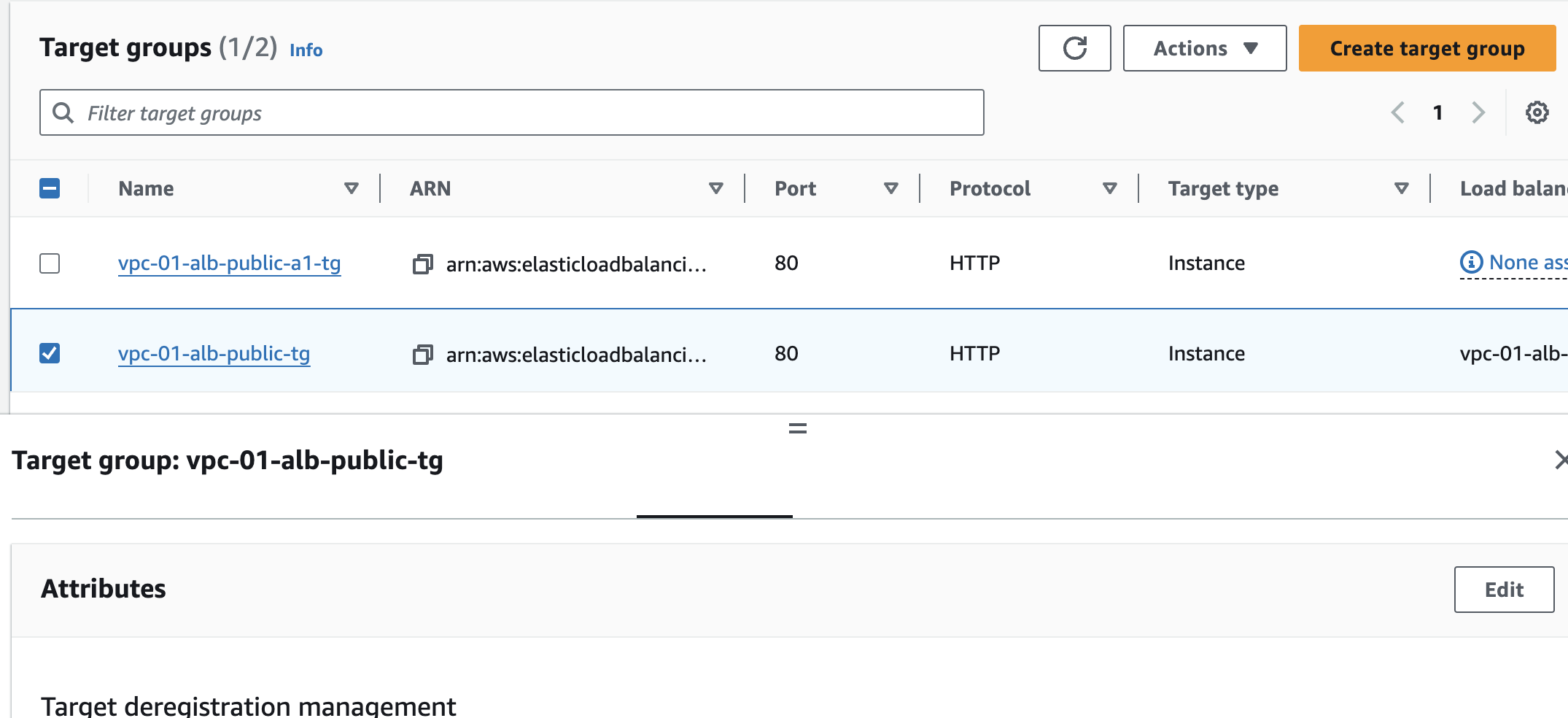Image resolution: width=1568 pixels, height=718 pixels.
Task: Copy ARN of vpc-01-alb-public-tg
Action: pos(422,355)
